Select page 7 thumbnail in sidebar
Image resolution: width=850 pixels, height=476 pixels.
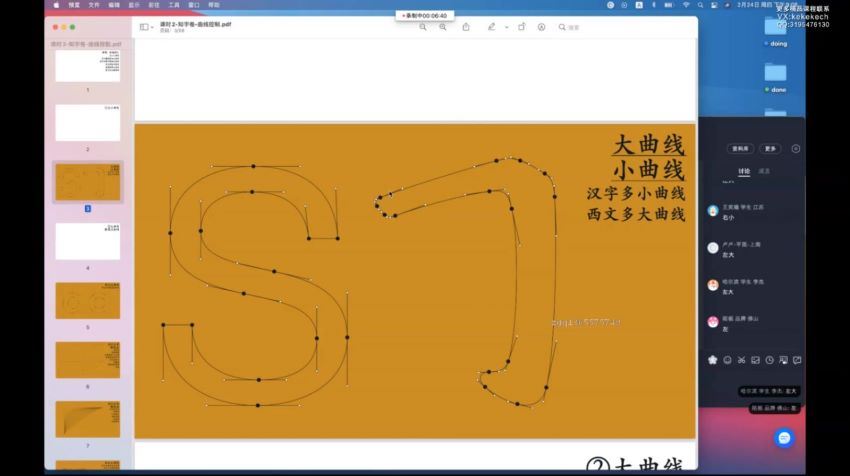click(x=87, y=419)
